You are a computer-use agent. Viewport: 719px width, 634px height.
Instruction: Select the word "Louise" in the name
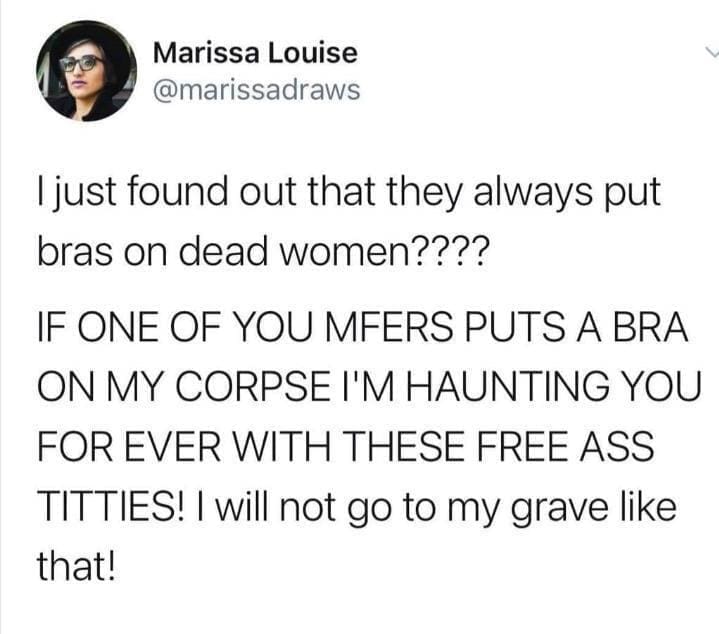pos(313,53)
